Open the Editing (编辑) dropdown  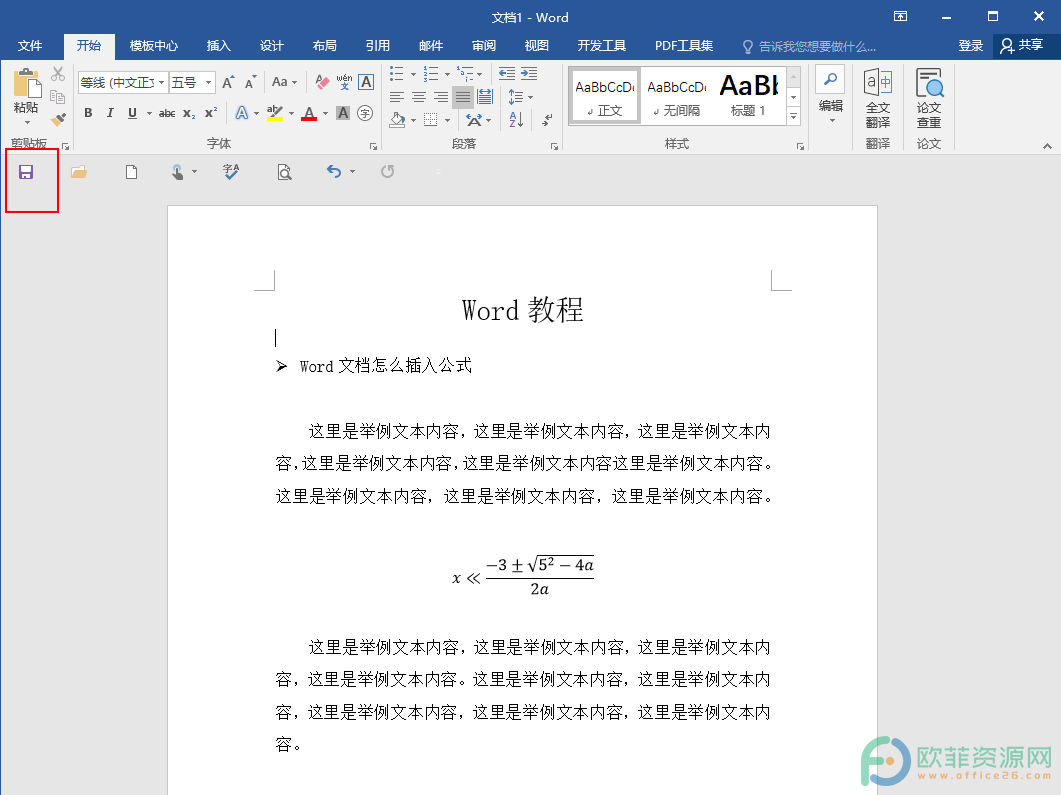click(x=831, y=97)
